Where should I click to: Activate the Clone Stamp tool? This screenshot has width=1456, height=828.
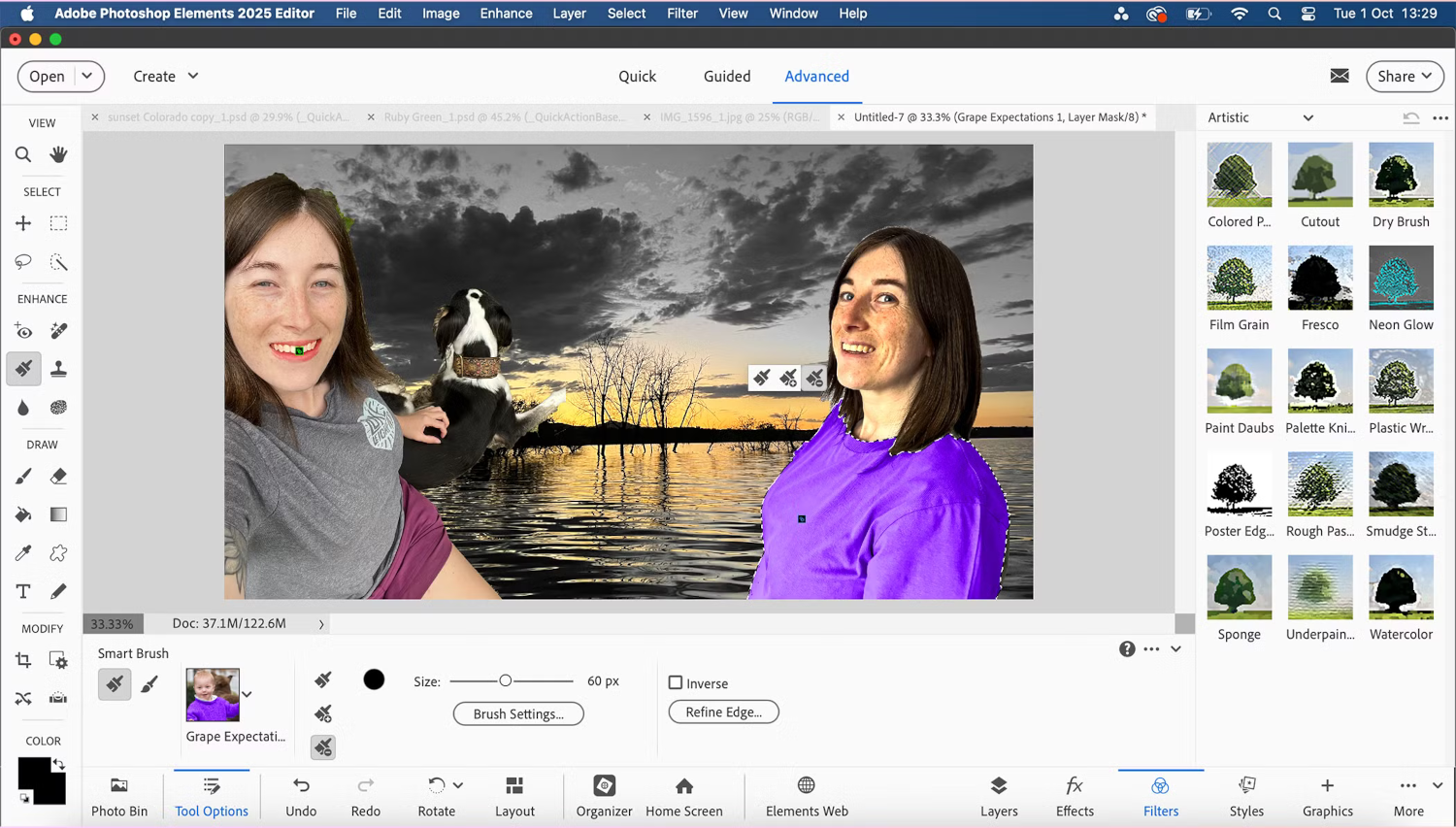(x=58, y=369)
